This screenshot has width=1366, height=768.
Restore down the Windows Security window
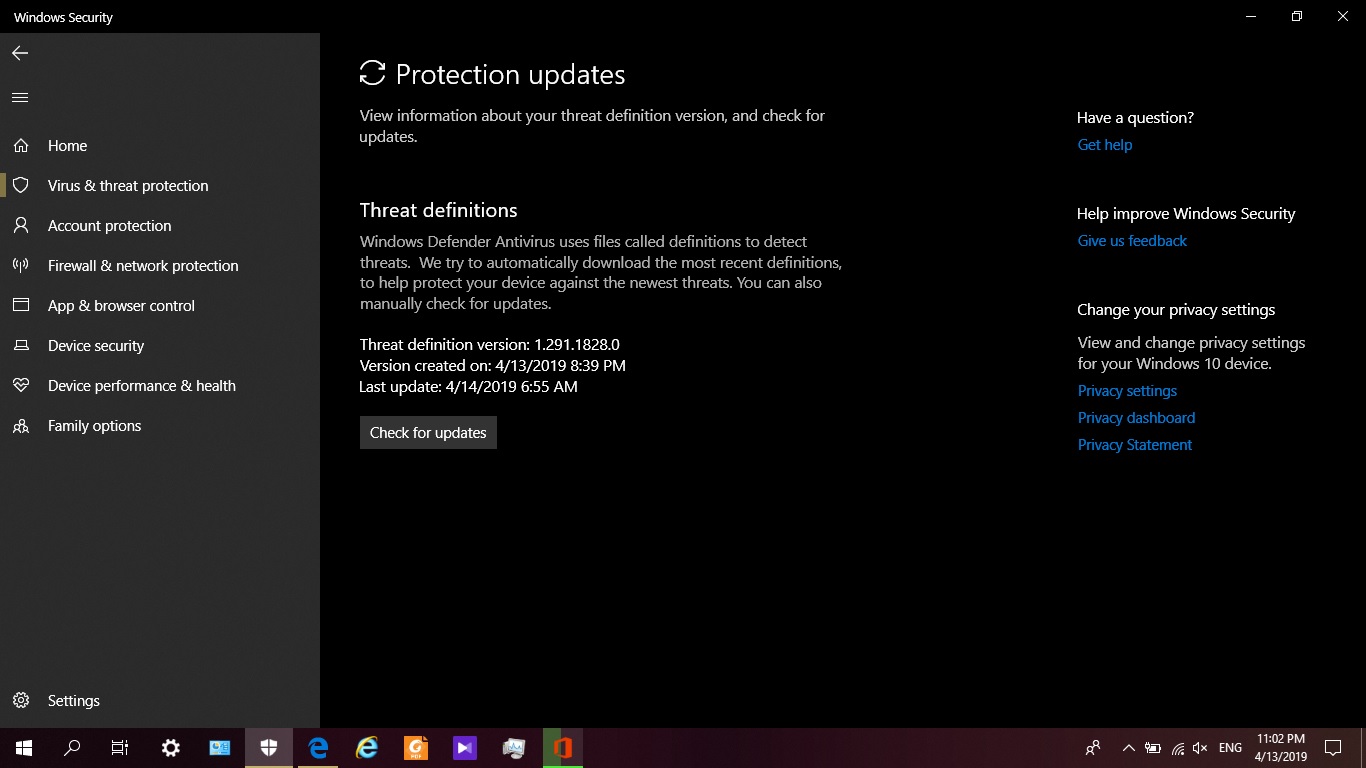(1297, 17)
